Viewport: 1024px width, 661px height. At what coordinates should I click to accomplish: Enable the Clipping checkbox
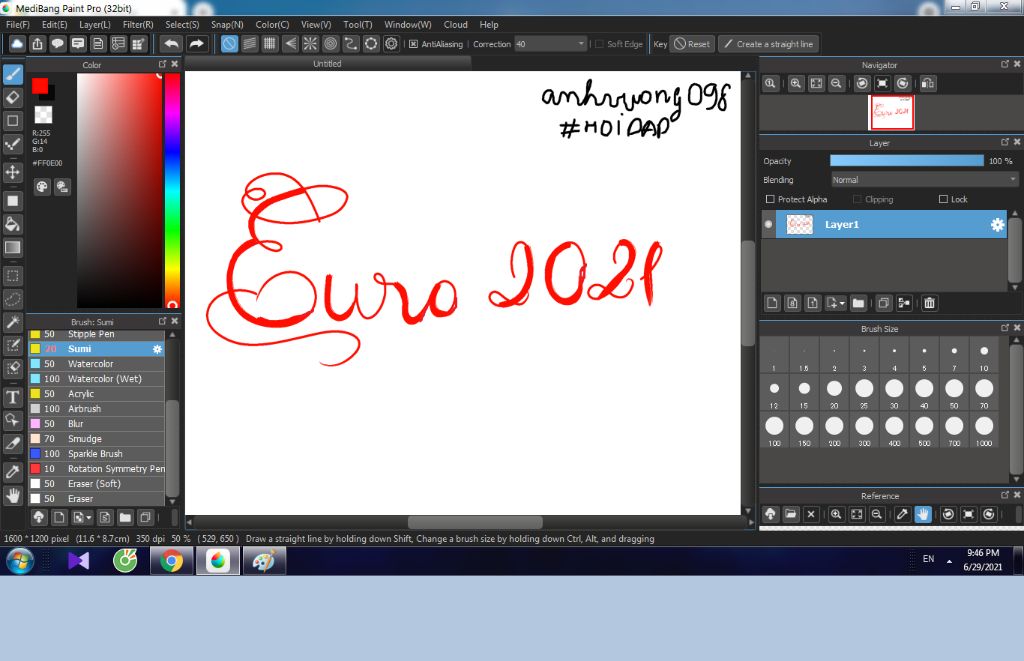tap(857, 199)
